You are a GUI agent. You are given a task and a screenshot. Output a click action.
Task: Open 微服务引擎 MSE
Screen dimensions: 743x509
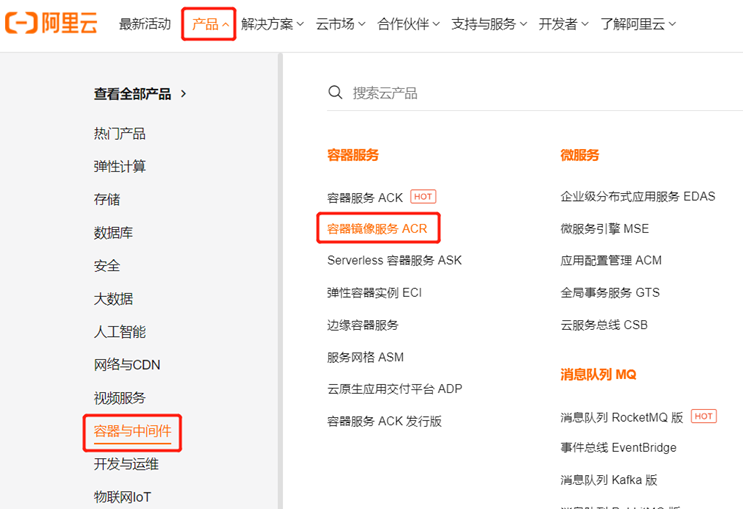tap(605, 229)
